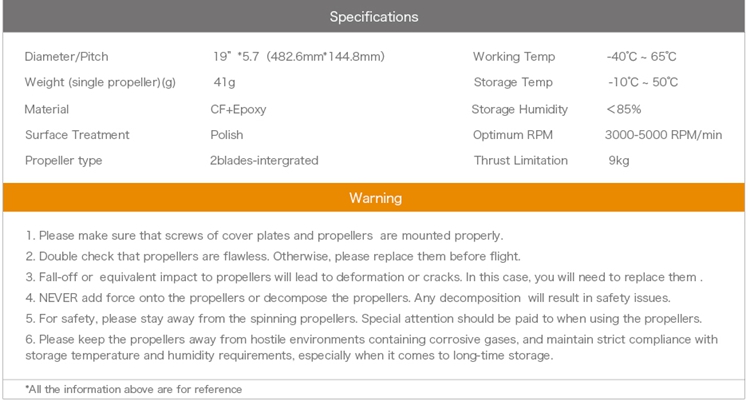
Task: Click the 2blades-intergrated propeller type value
Action: pyautogui.click(x=264, y=161)
